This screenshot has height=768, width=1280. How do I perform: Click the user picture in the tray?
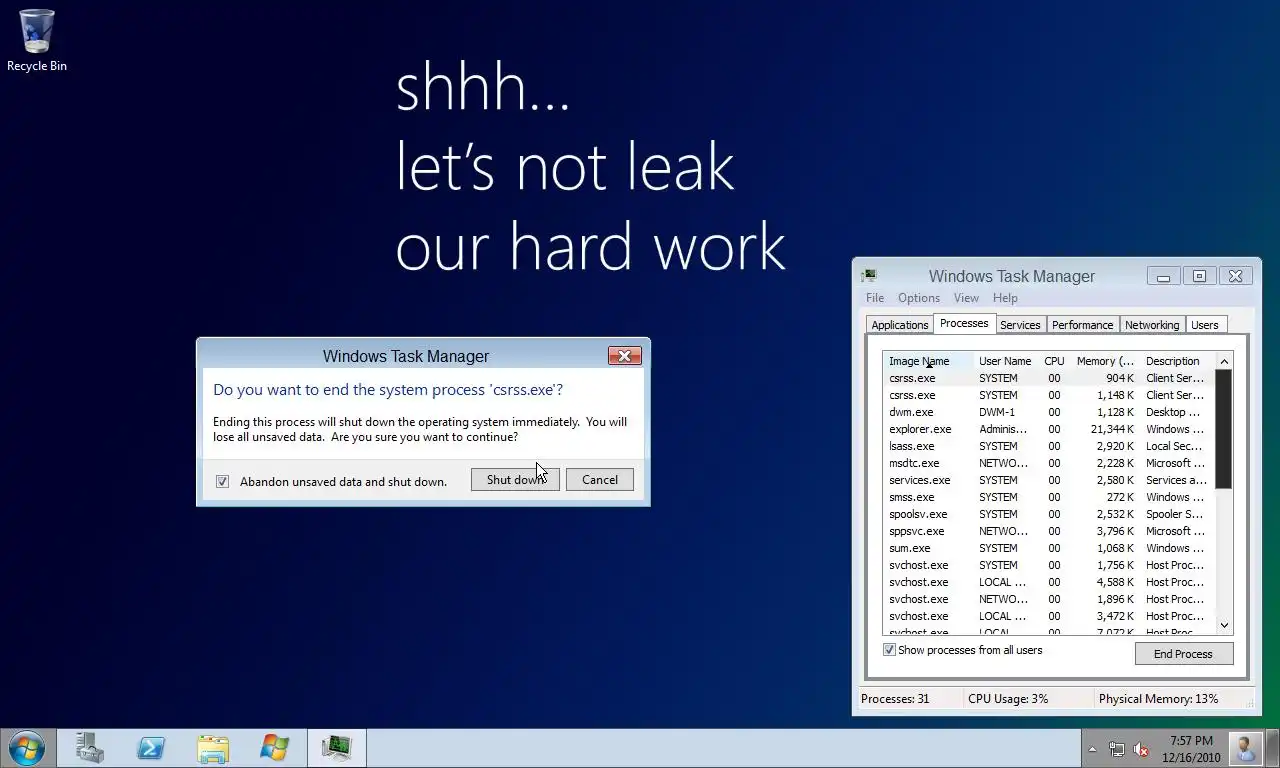pyautogui.click(x=1246, y=749)
